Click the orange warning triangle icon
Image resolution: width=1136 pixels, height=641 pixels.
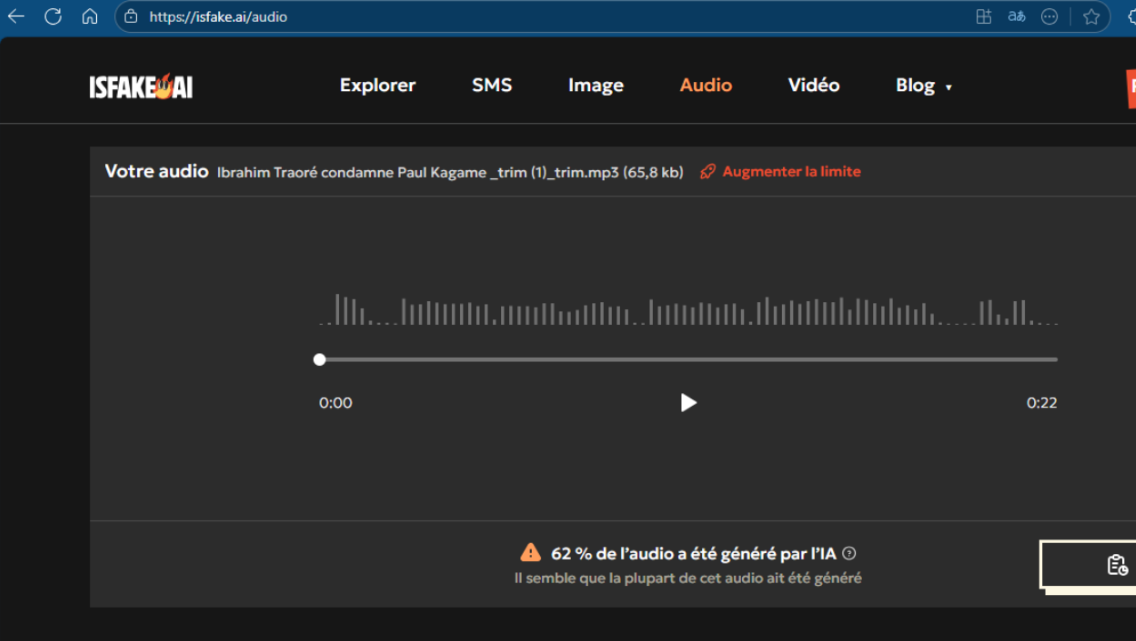(530, 553)
